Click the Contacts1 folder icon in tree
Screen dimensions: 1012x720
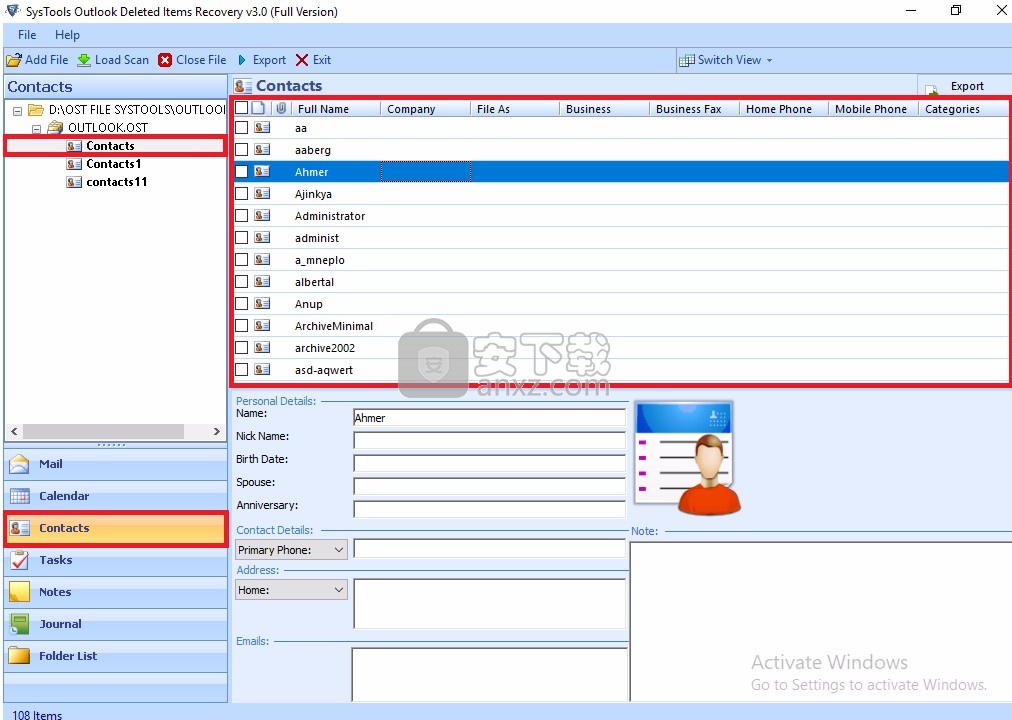(x=74, y=164)
